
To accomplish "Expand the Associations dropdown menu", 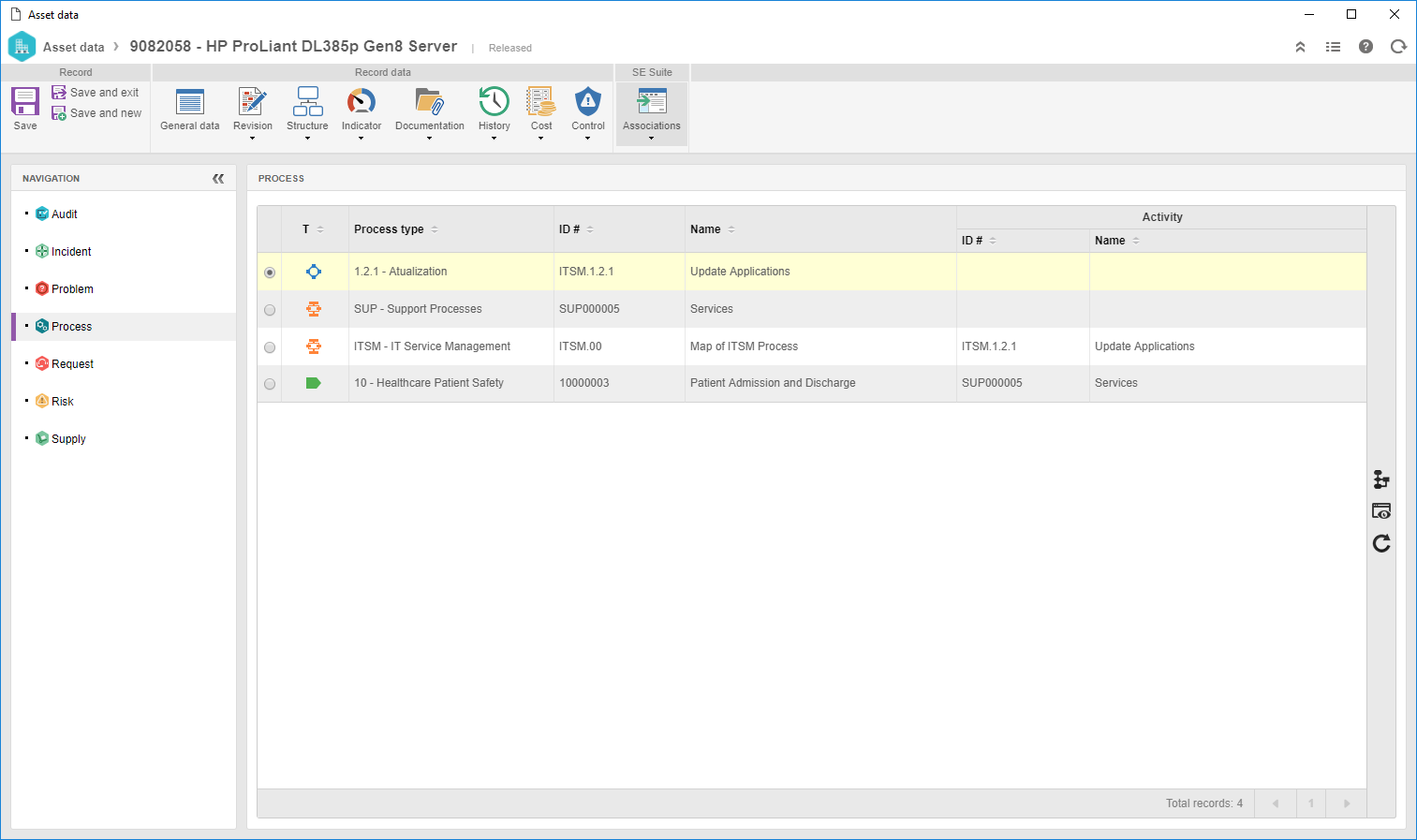I will pyautogui.click(x=652, y=139).
